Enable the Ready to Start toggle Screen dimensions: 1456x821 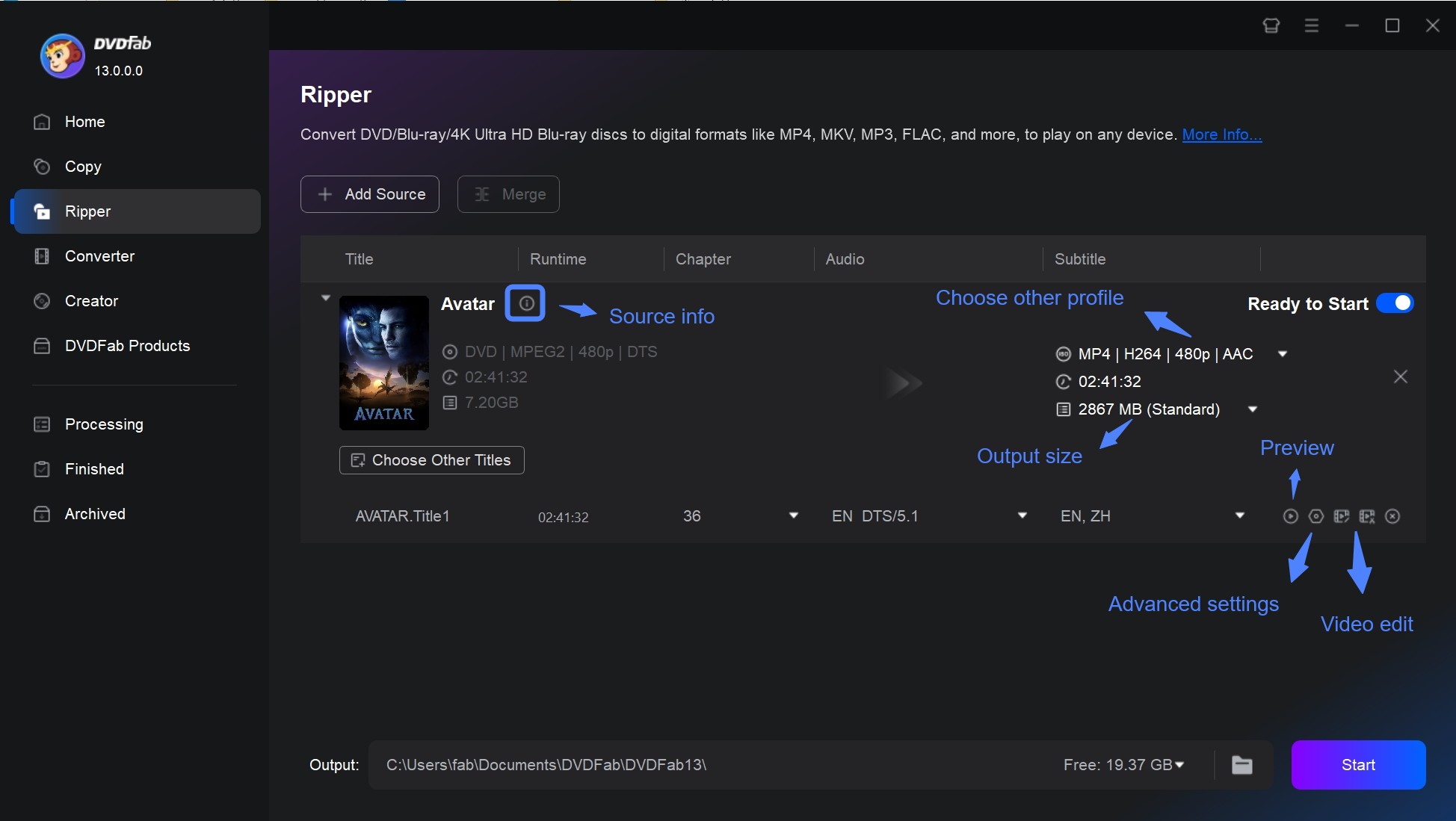1396,303
